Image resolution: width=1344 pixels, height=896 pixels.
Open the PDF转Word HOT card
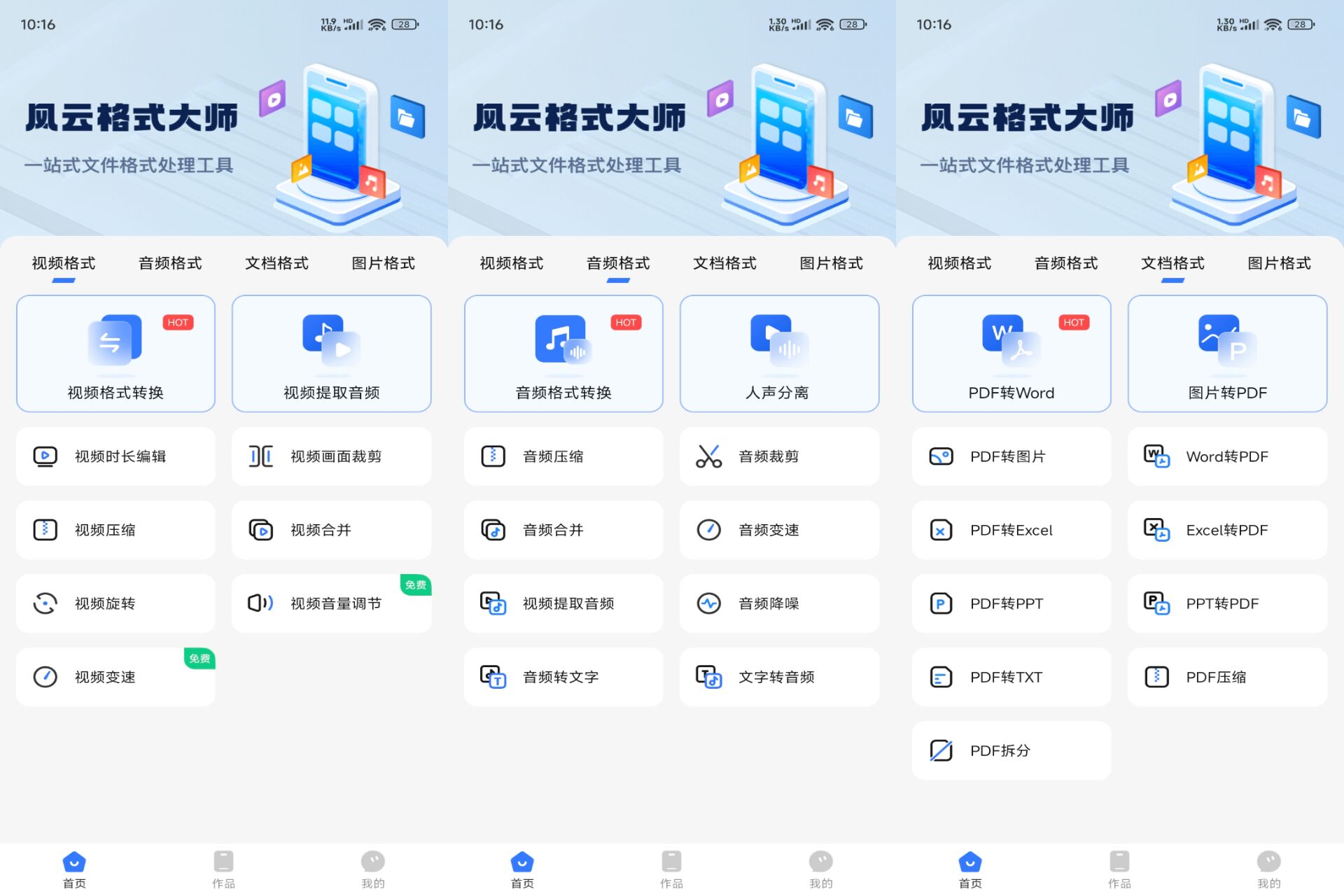pyautogui.click(x=1011, y=353)
